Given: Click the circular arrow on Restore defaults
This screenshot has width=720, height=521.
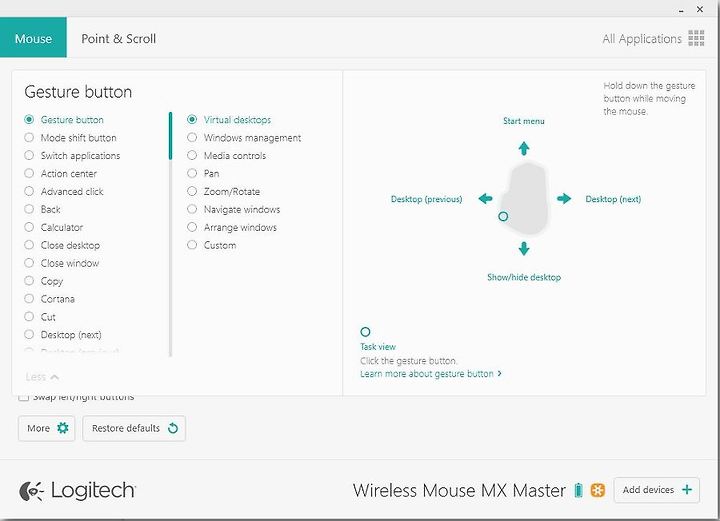Looking at the screenshot, I should (173, 428).
